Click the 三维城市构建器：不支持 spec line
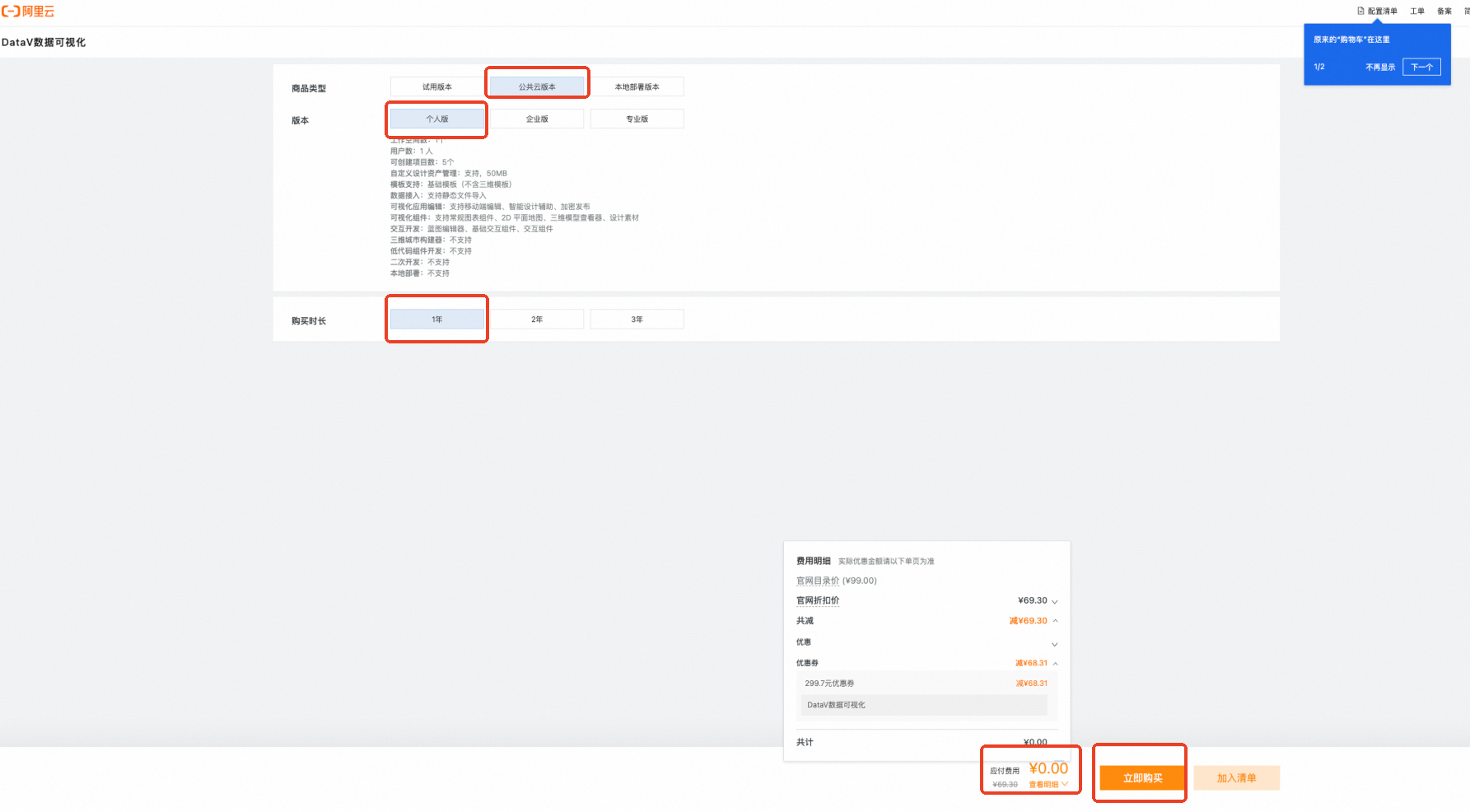Screen dimensions: 1470x812 431,240
